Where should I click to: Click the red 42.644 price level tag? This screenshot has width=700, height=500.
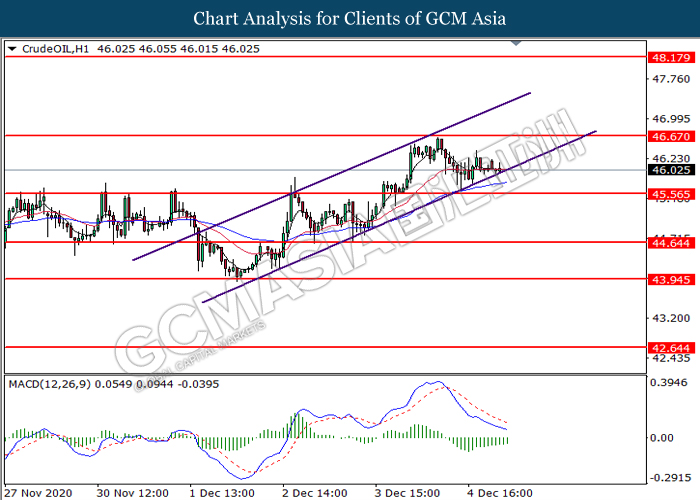(666, 347)
